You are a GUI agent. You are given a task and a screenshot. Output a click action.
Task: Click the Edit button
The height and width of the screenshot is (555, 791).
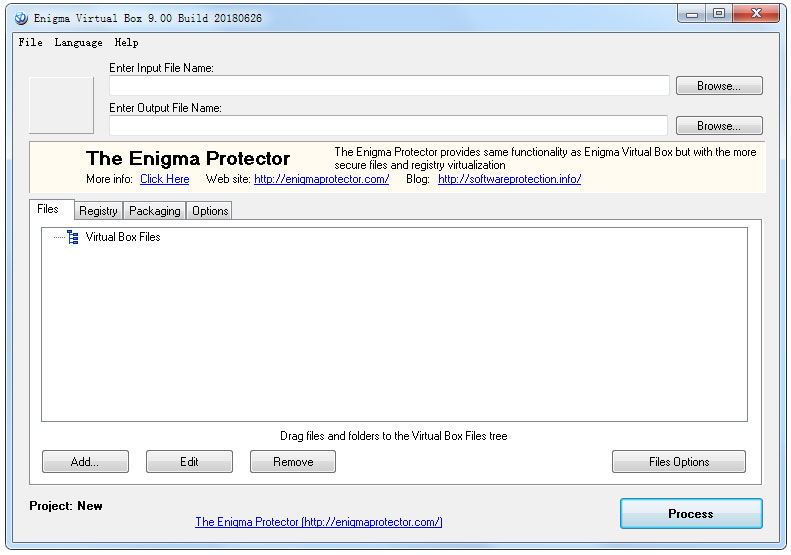click(189, 462)
